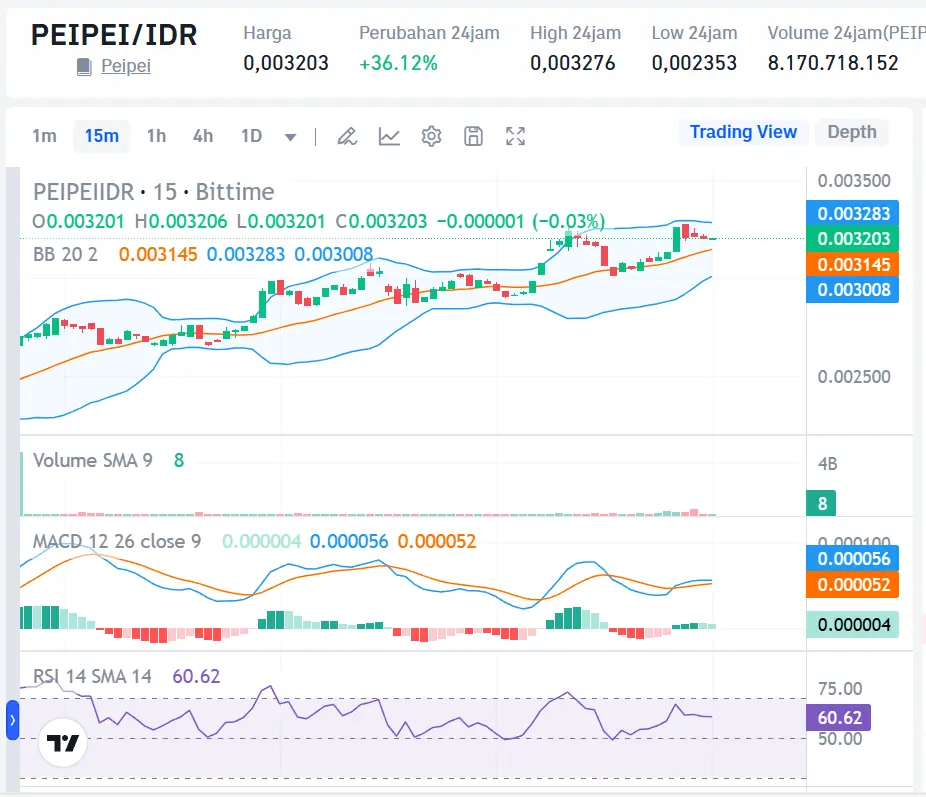Enter fullscreen mode via expand icon
Image resolution: width=926 pixels, height=797 pixels.
pyautogui.click(x=515, y=136)
